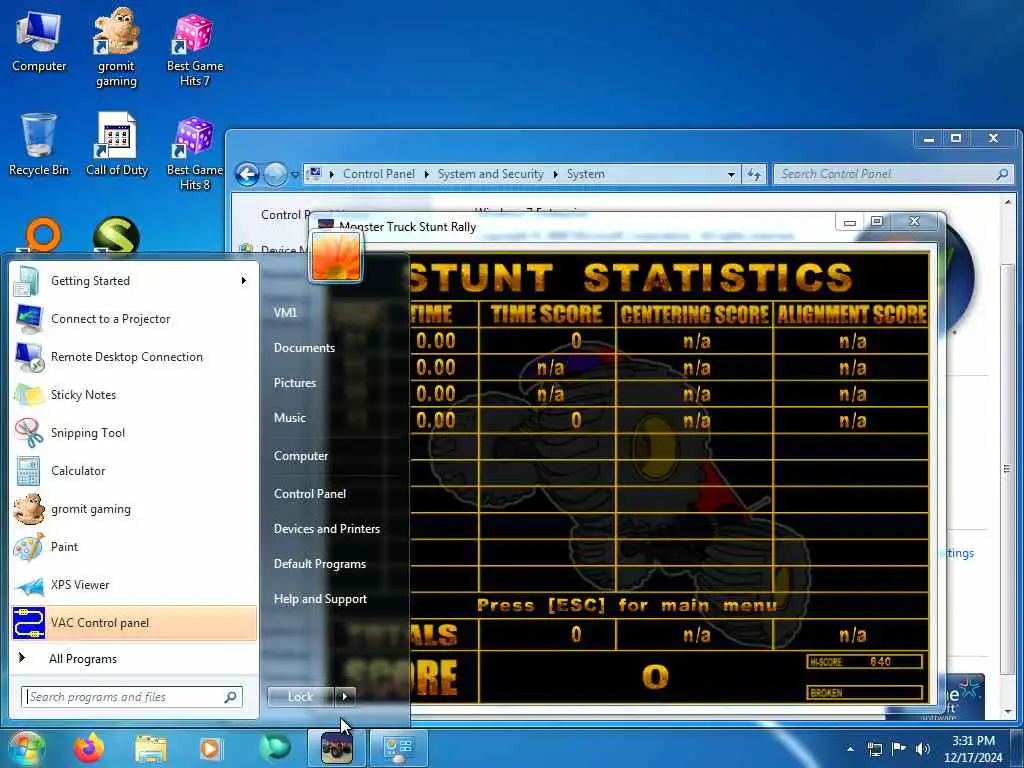This screenshot has height=768, width=1024.
Task: Focus Search Control Panel box
Action: tap(893, 174)
